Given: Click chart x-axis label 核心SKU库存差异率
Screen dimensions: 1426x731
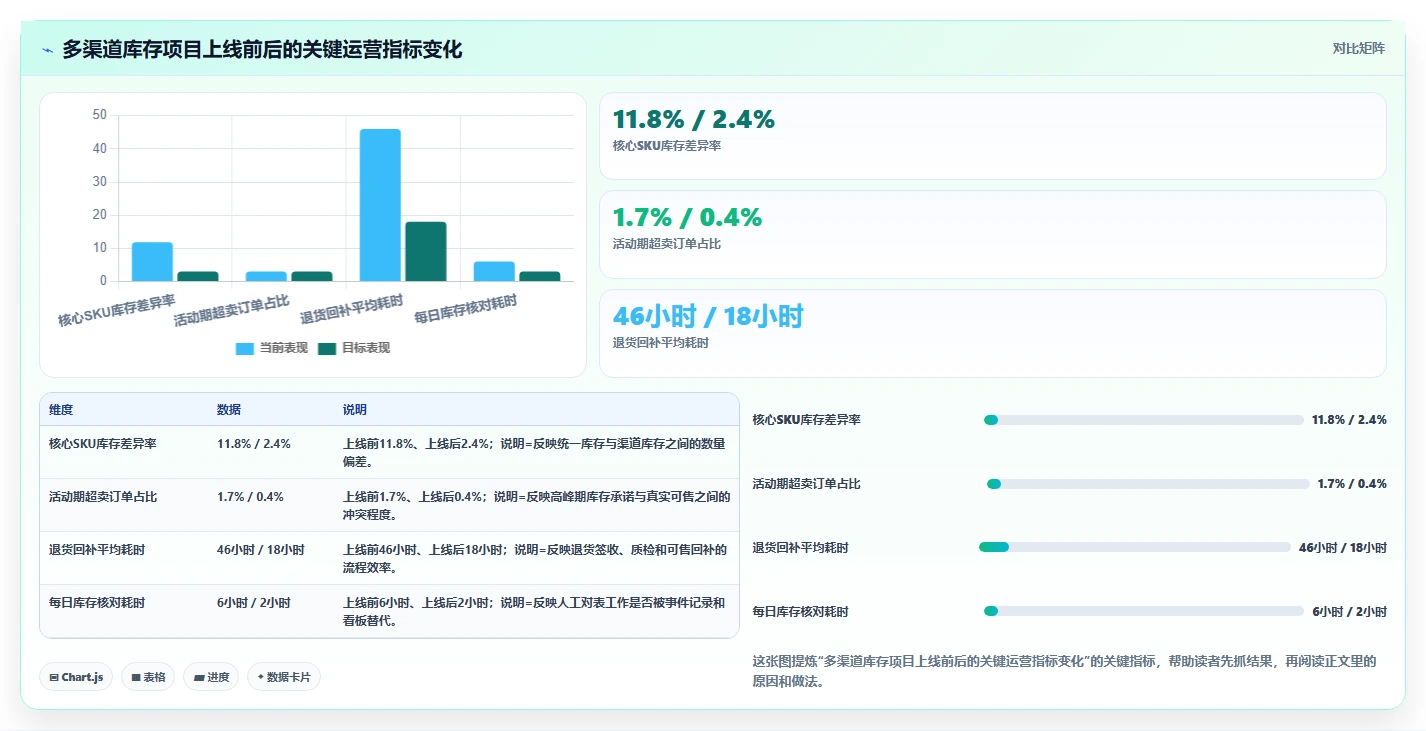Looking at the screenshot, I should point(117,310).
